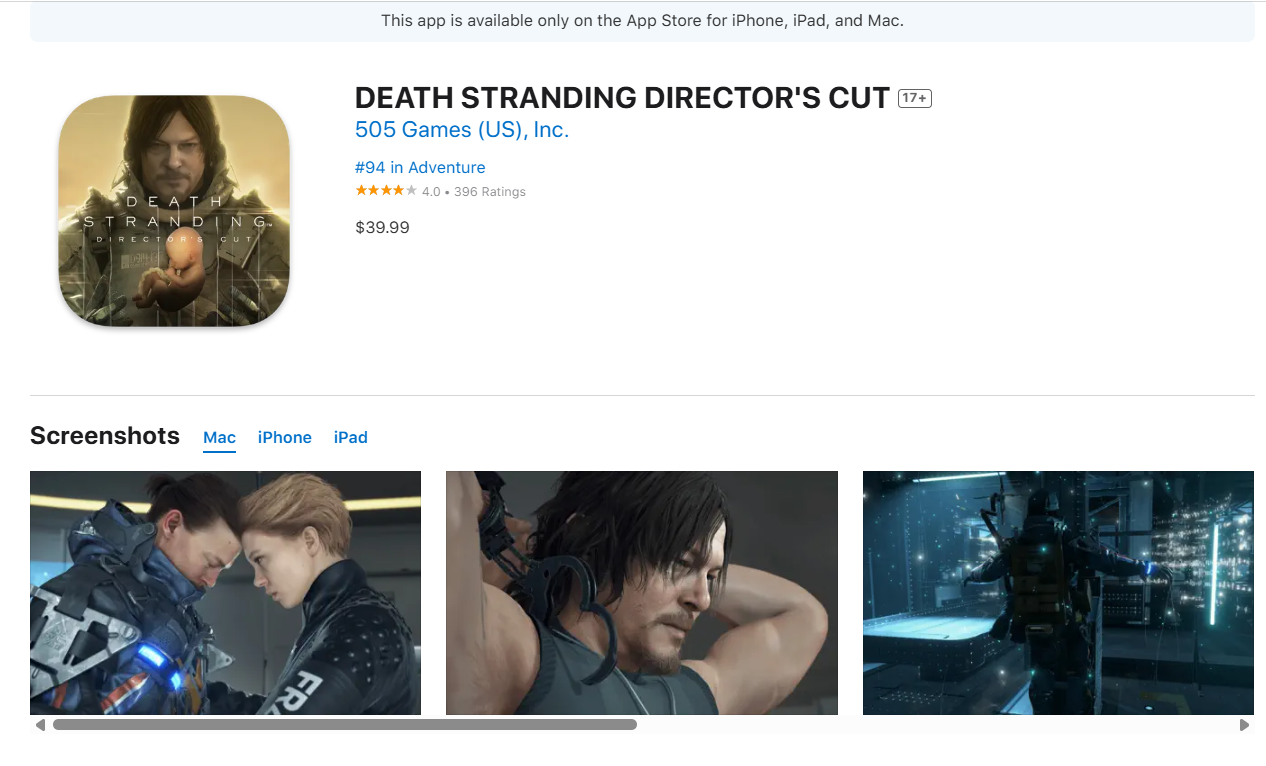Screen dimensions: 1266x766
Task: Click the Screenshots section heading
Action: pos(105,436)
